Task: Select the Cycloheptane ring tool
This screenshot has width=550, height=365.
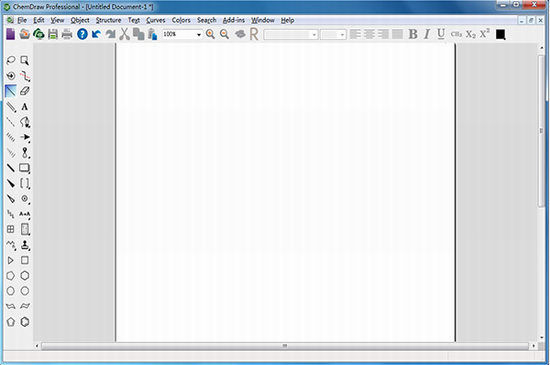Action: coord(11,291)
